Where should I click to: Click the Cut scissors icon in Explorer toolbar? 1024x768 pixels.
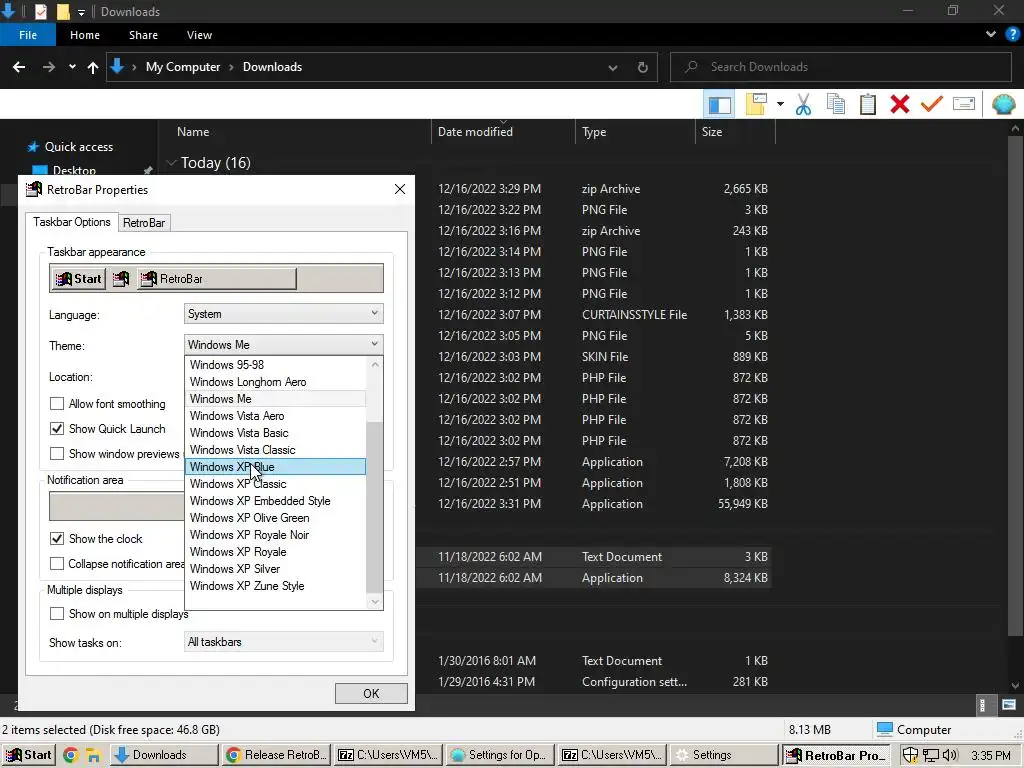pos(803,104)
